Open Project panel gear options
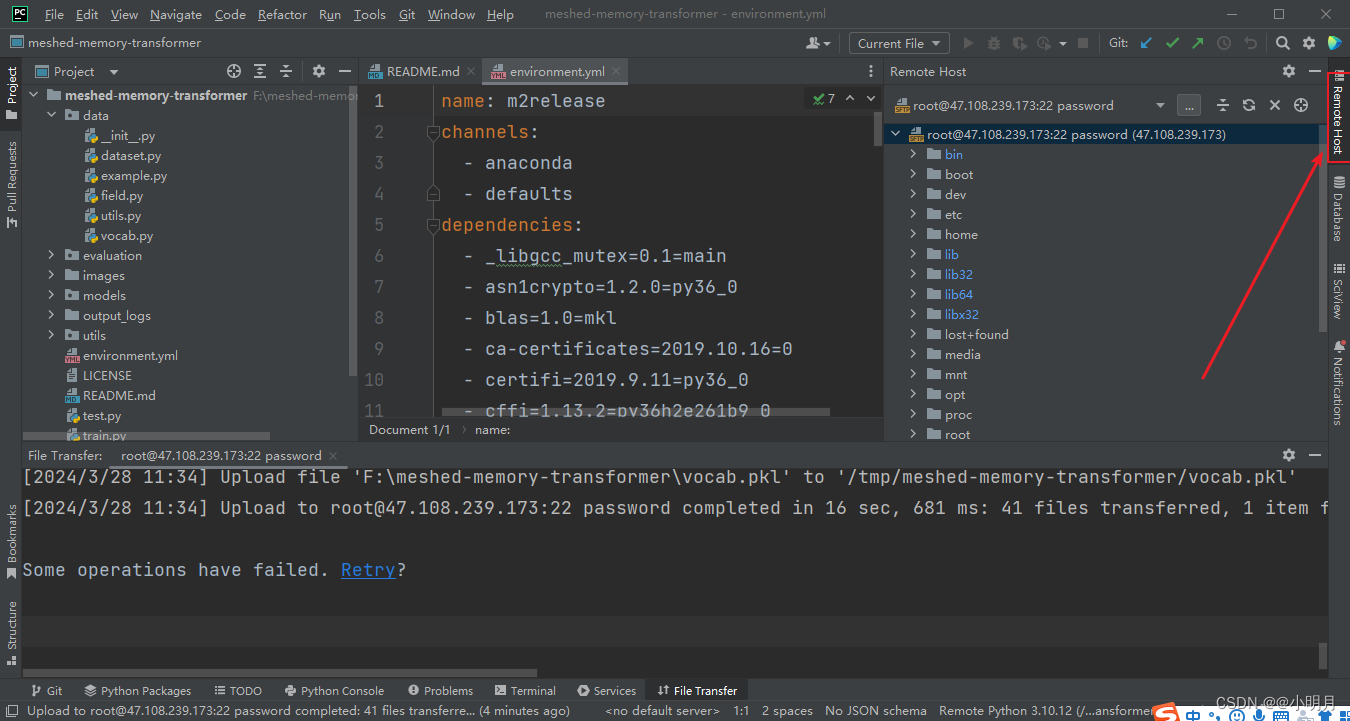Image resolution: width=1350 pixels, height=721 pixels. point(319,71)
